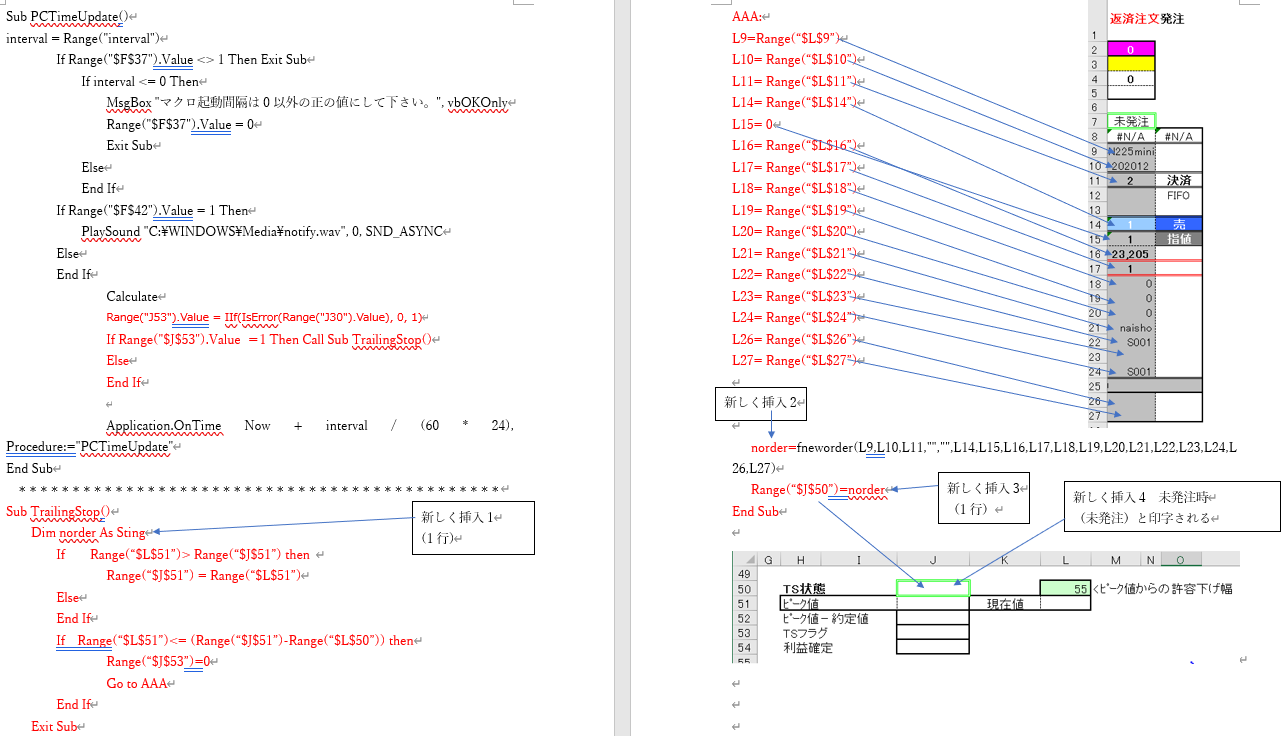The image size is (1286, 736).
Task: Click the 新しく挿入 2 callout box
Action: click(763, 403)
